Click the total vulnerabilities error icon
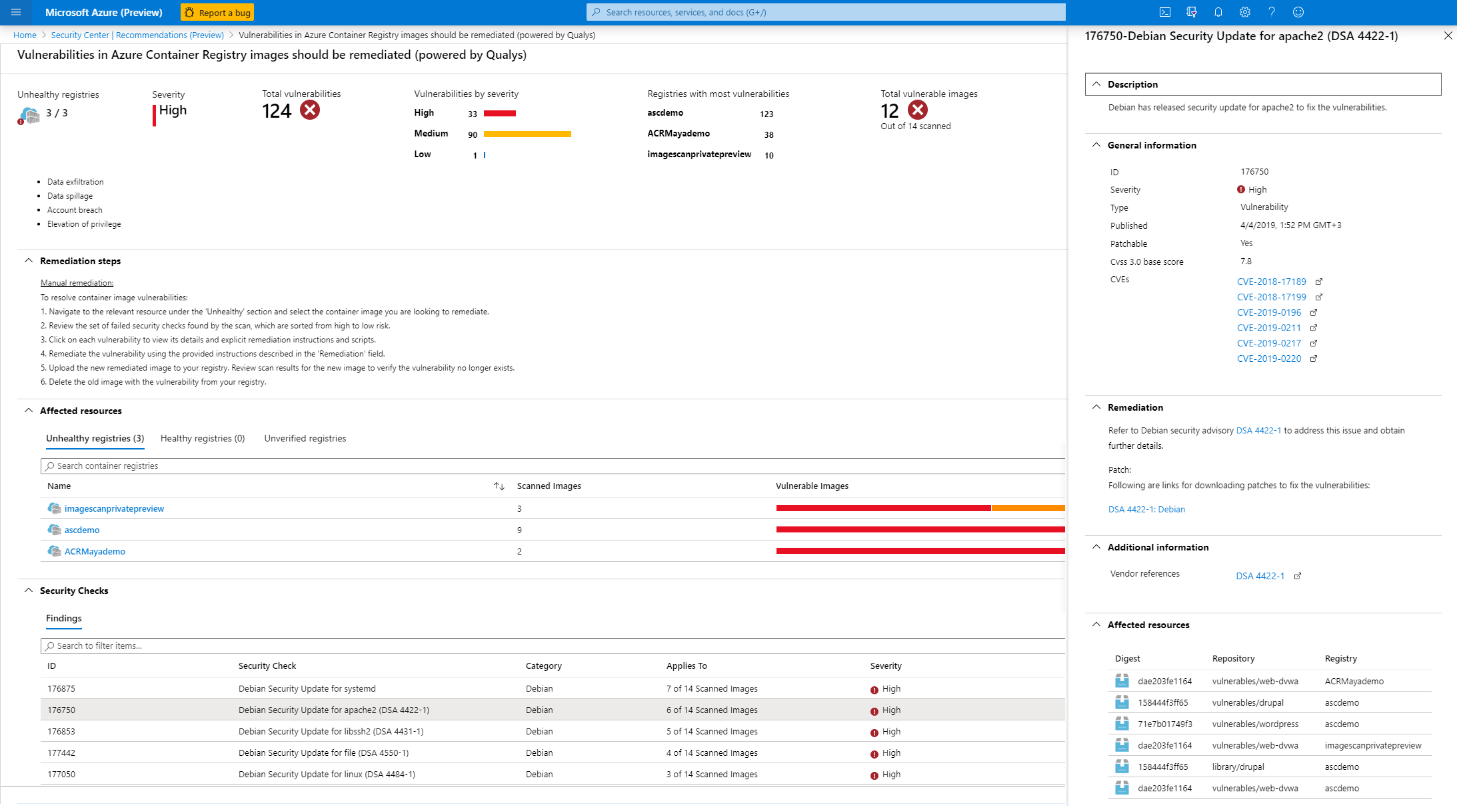This screenshot has height=806, width=1457. [310, 111]
